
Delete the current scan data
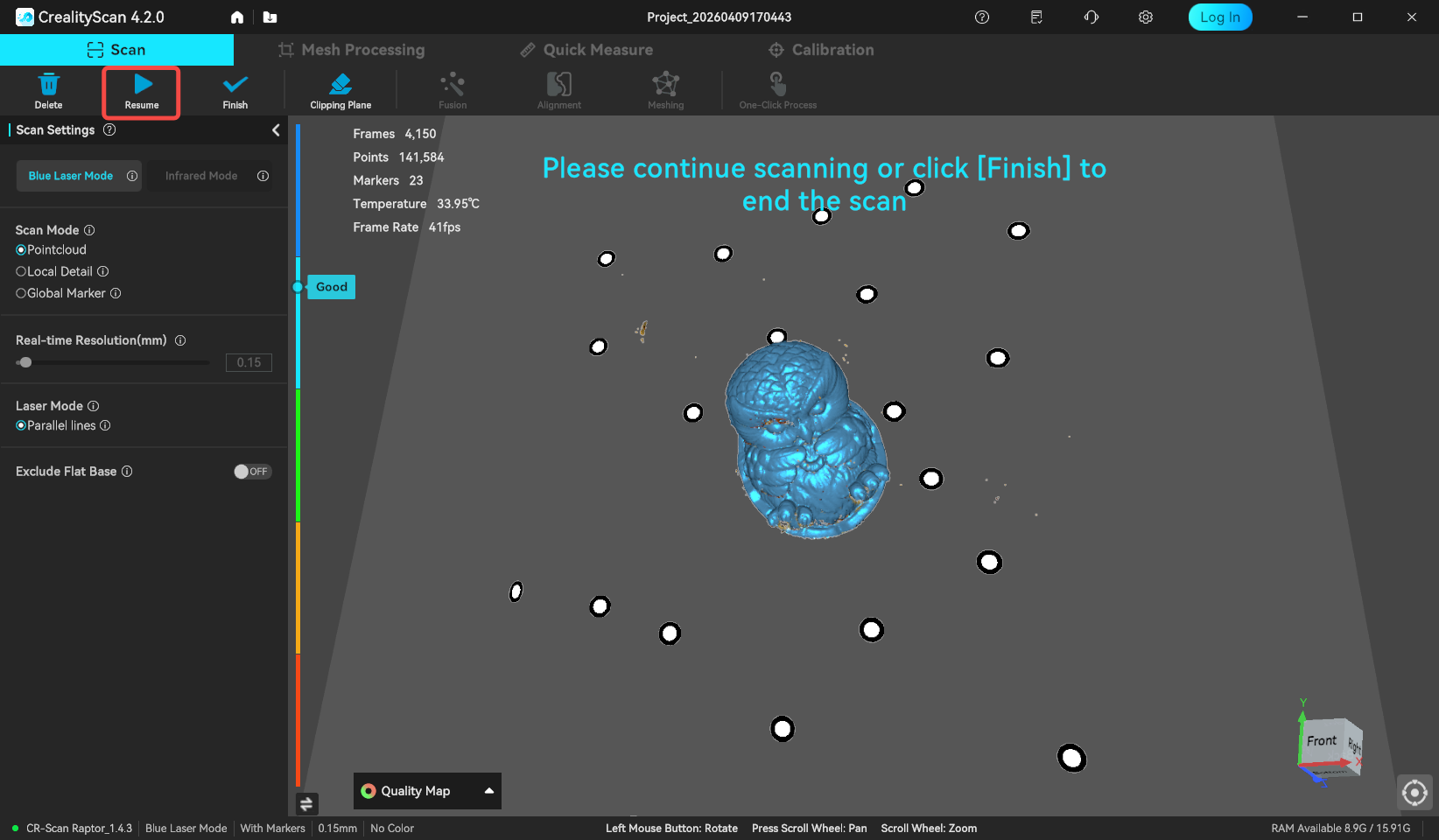pyautogui.click(x=49, y=85)
